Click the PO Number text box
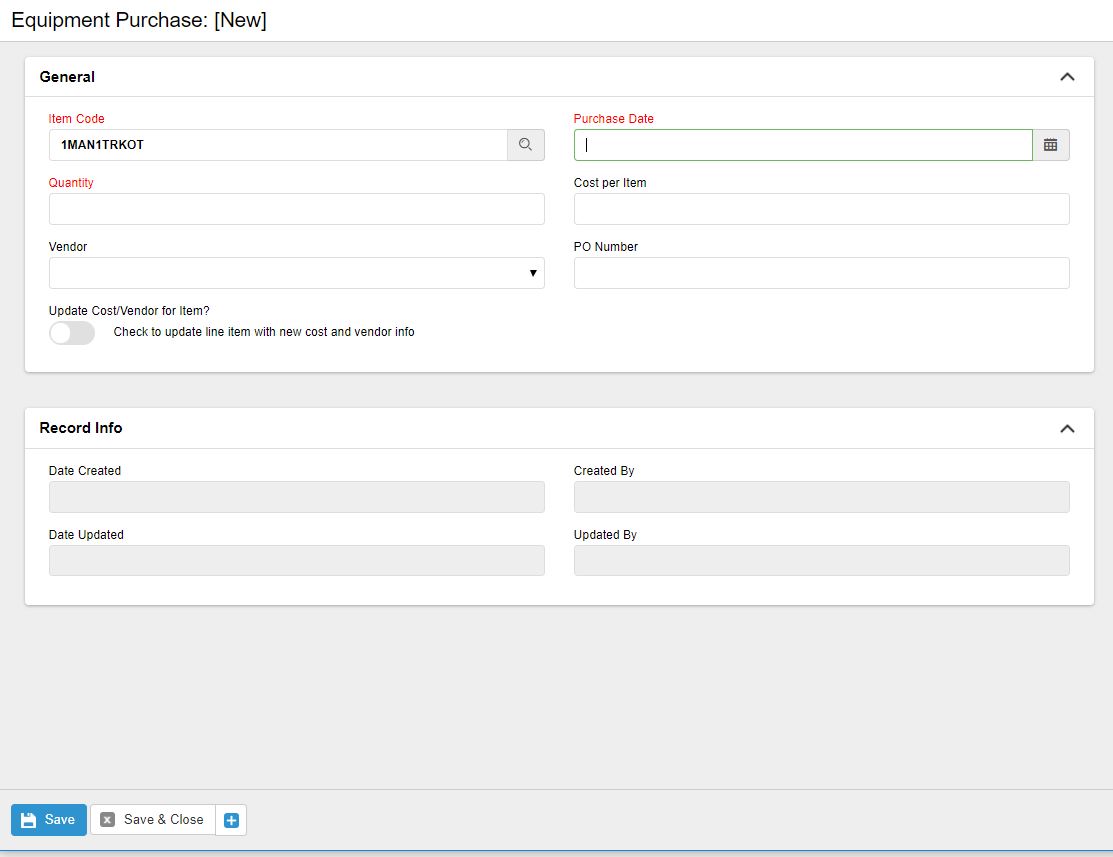Image resolution: width=1113 pixels, height=857 pixels. tap(821, 273)
